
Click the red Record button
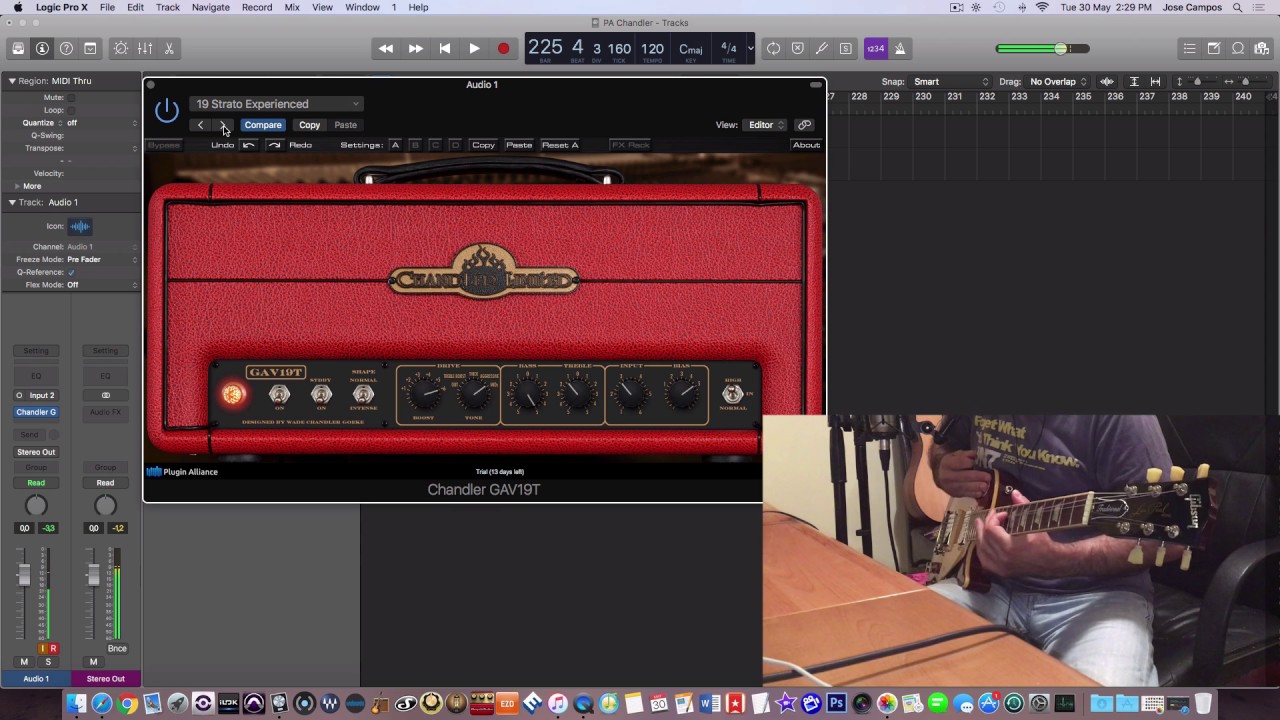click(x=504, y=48)
